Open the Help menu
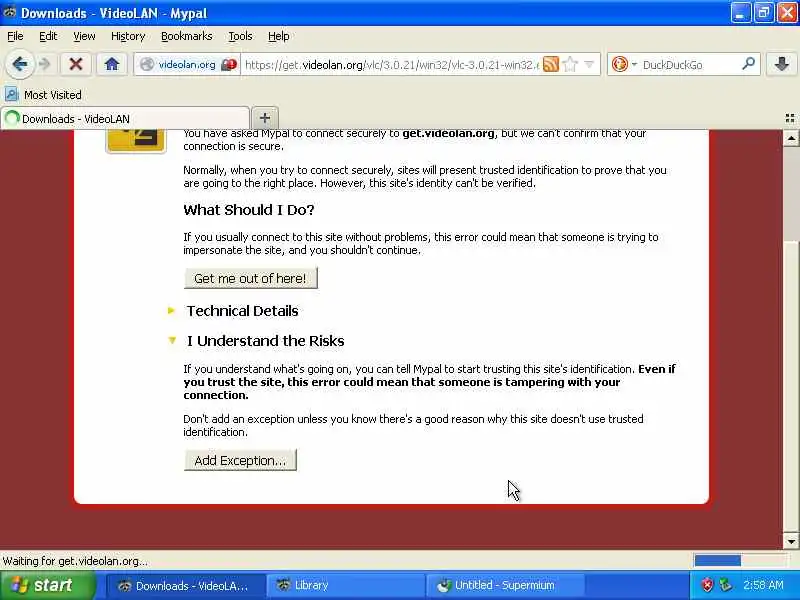Image resolution: width=800 pixels, height=600 pixels. [279, 36]
